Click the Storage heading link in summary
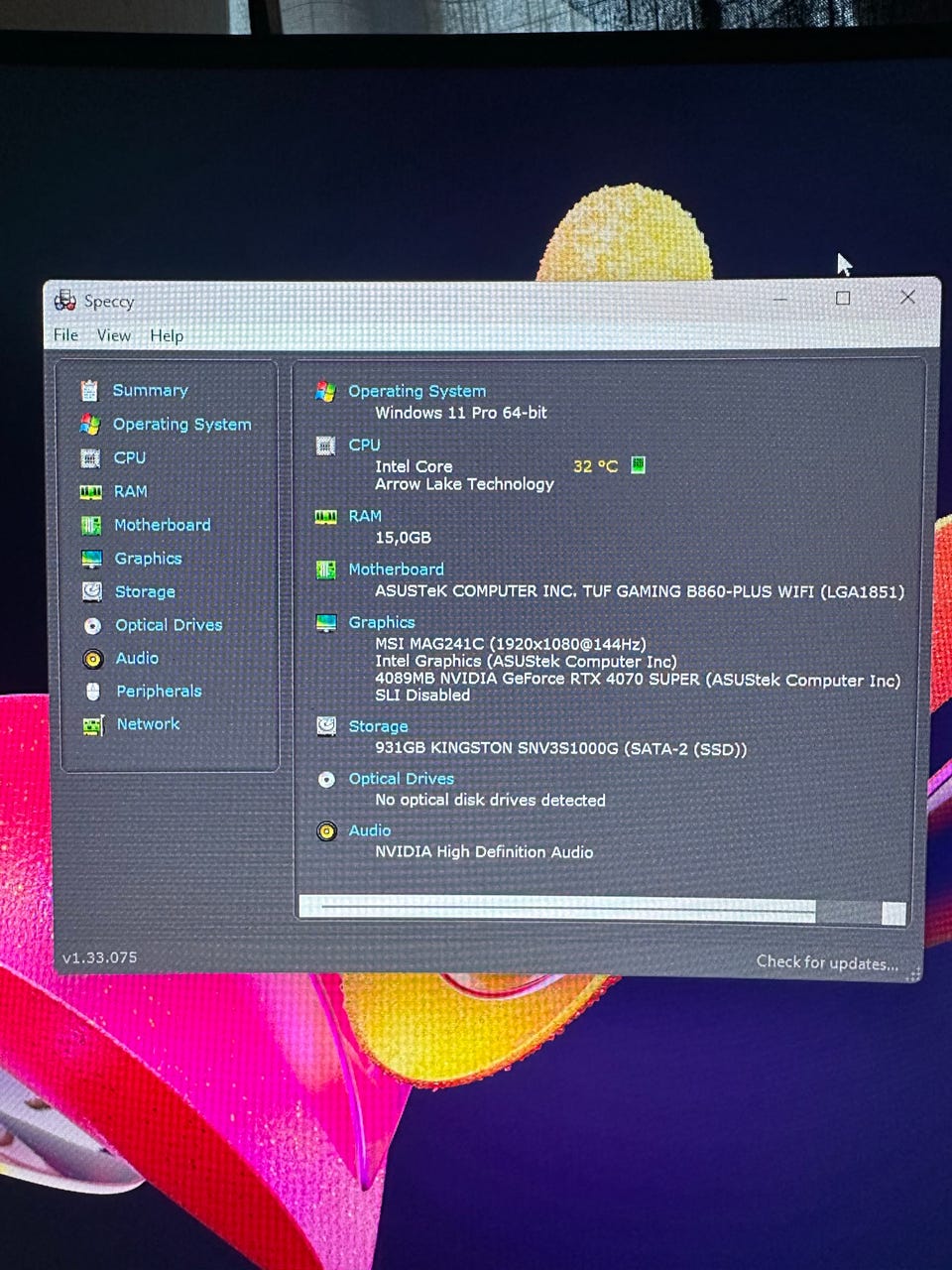 click(378, 727)
